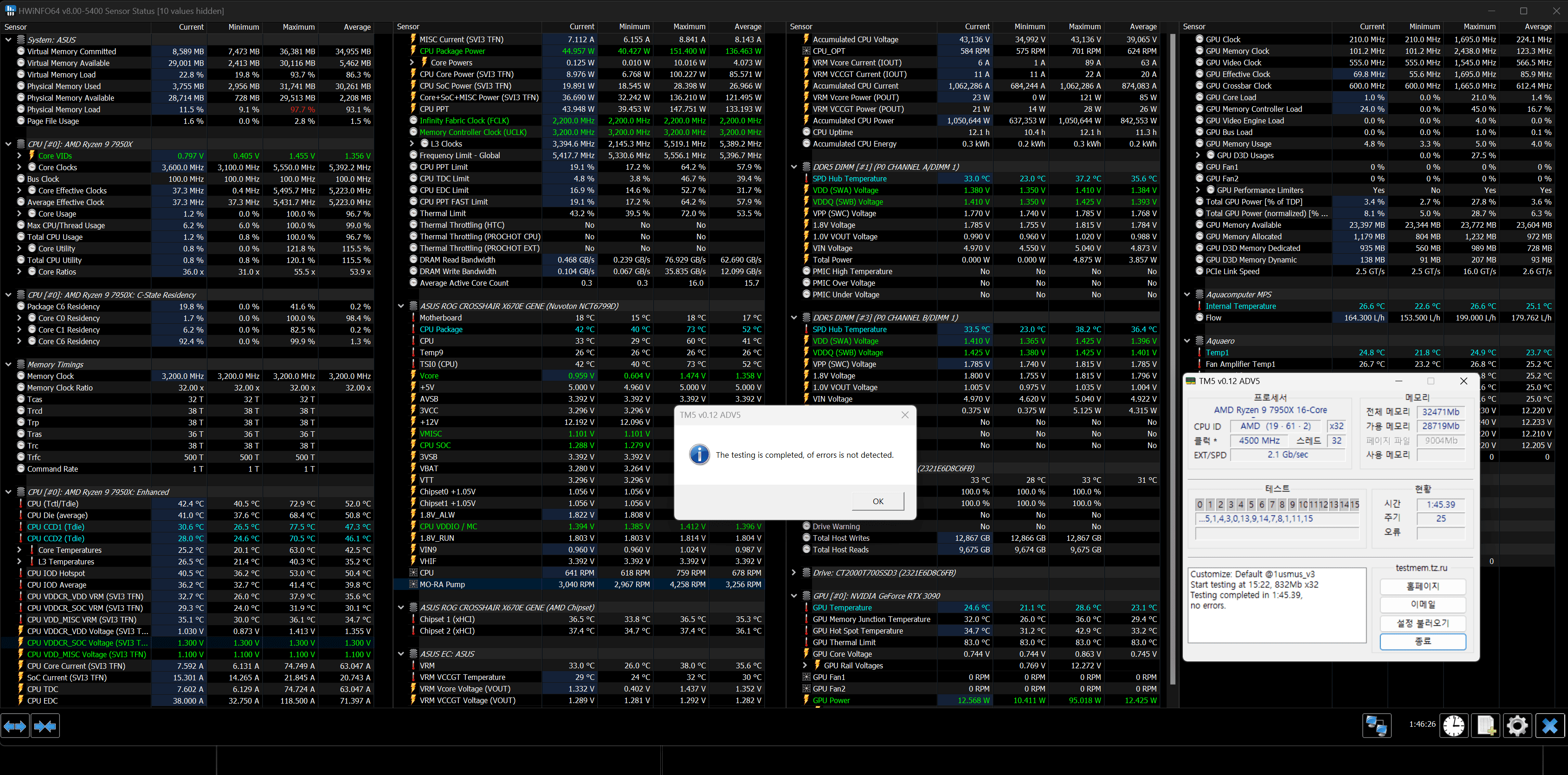The width and height of the screenshot is (1568, 775).
Task: Expand the L3 Clocks row
Action: coord(412,144)
